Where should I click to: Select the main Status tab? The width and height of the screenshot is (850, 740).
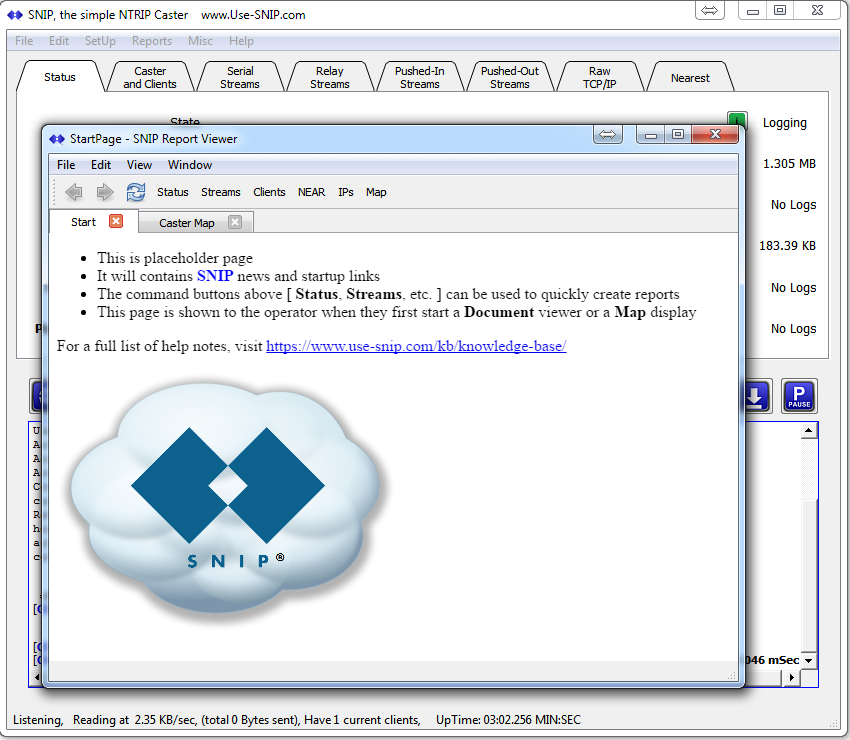60,77
